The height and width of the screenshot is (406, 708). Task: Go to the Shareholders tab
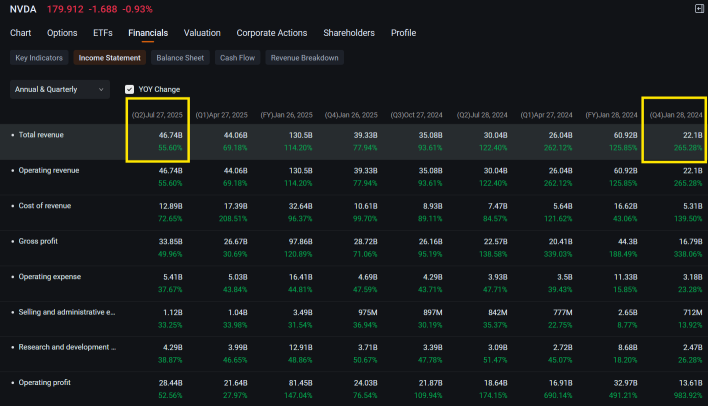[349, 33]
